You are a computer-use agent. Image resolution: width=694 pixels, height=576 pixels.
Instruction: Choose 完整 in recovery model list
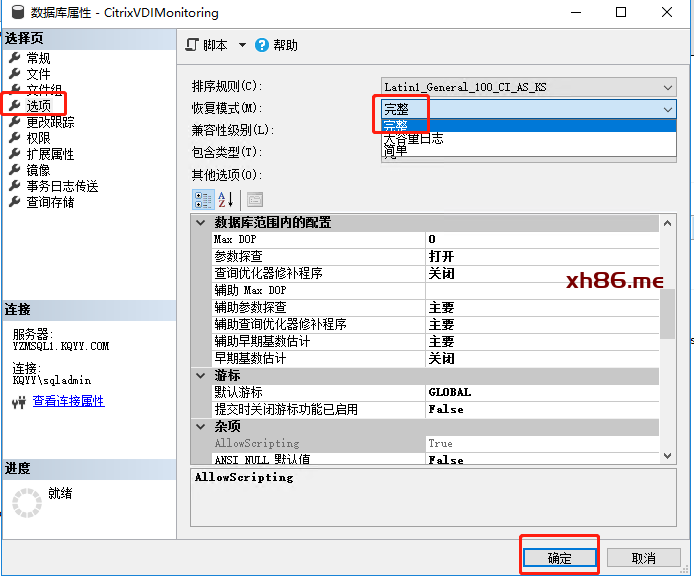tap(396, 125)
